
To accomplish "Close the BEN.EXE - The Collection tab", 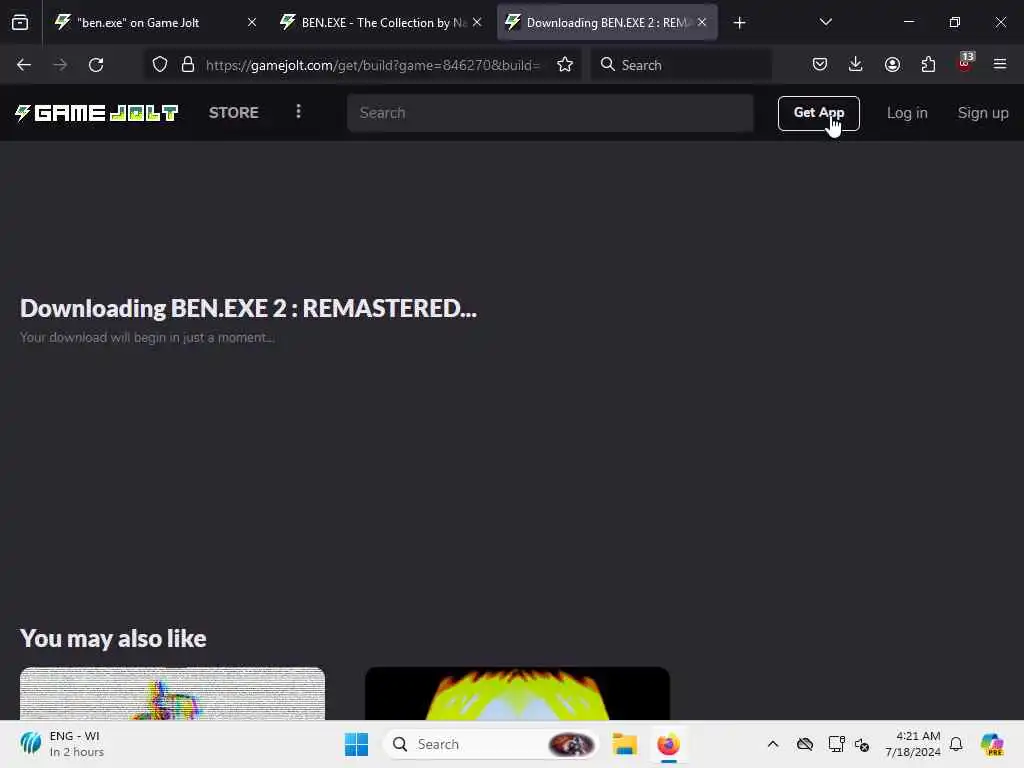I will (x=477, y=23).
